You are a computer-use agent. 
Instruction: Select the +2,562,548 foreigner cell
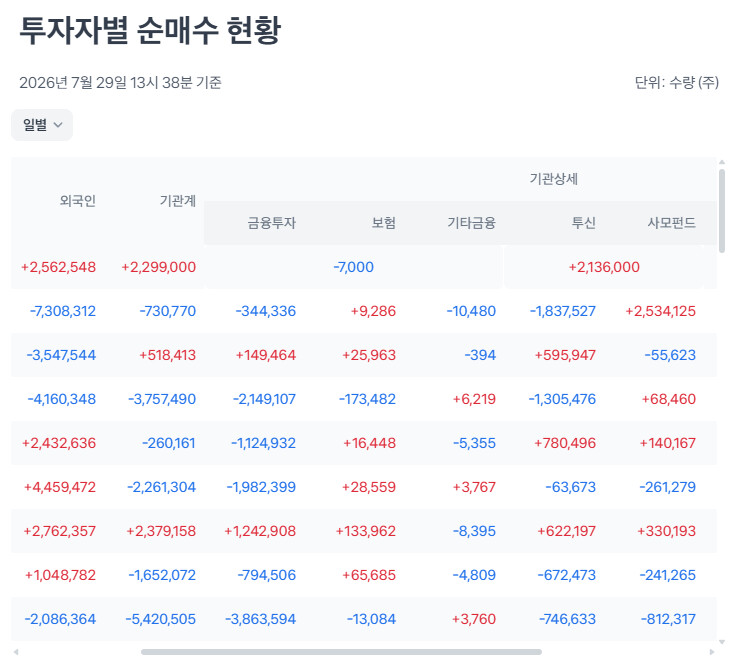click(x=59, y=267)
